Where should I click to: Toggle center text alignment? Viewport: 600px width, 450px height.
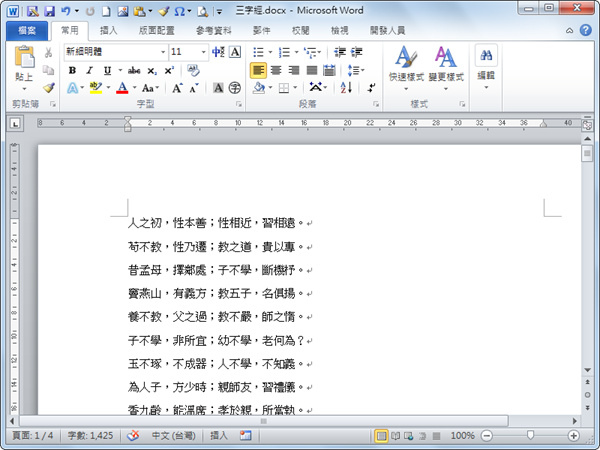(x=276, y=70)
